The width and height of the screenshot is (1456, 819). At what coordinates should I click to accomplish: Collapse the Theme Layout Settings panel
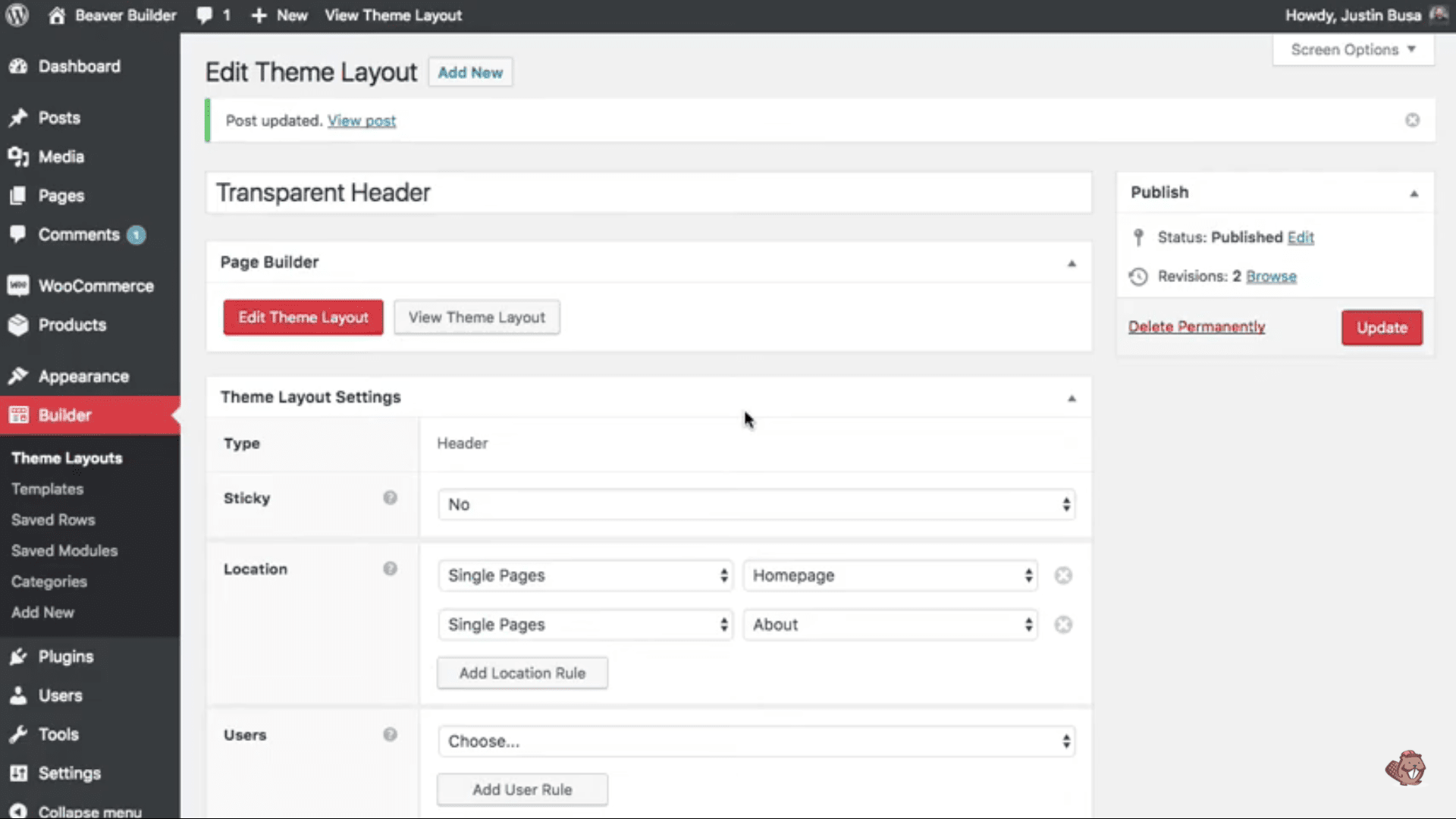1072,398
